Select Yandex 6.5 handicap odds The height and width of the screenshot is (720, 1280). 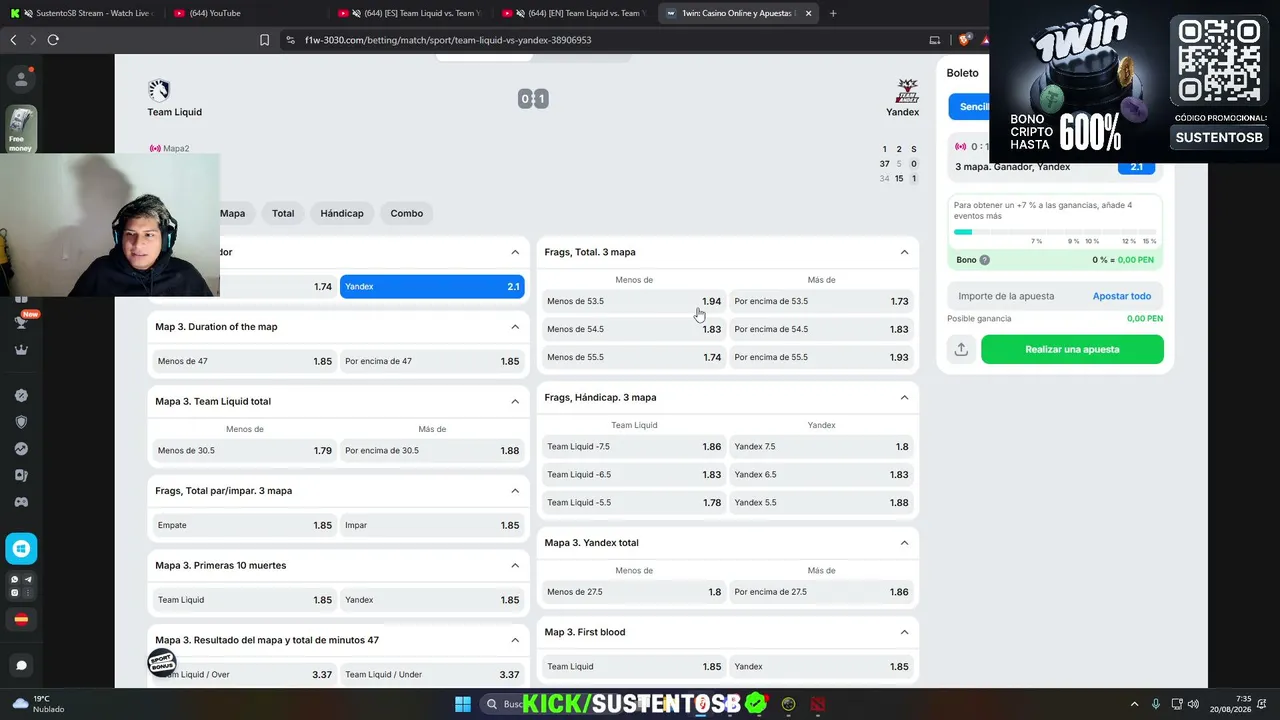pyautogui.click(x=821, y=475)
